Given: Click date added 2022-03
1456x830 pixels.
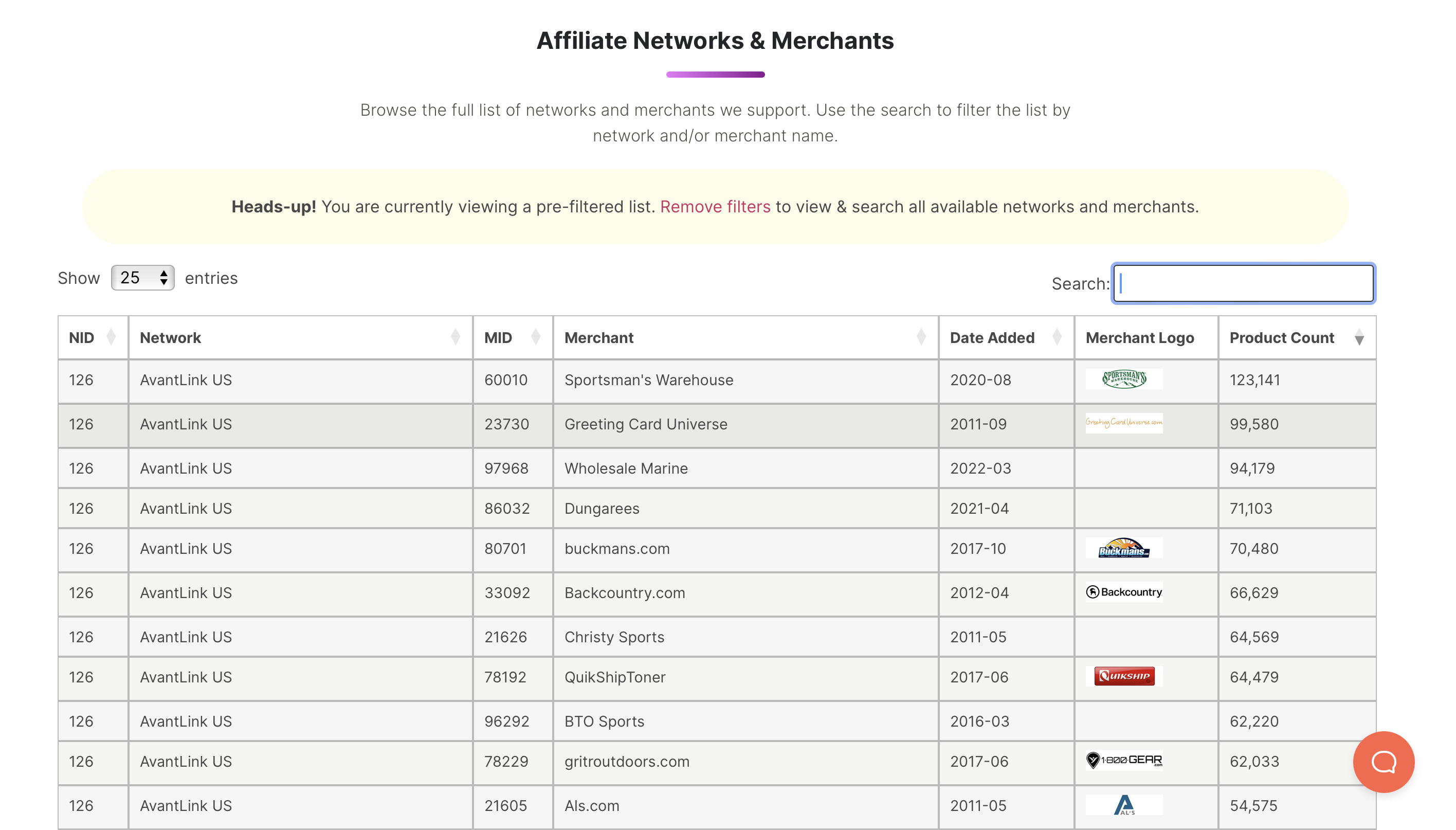Looking at the screenshot, I should (x=980, y=468).
